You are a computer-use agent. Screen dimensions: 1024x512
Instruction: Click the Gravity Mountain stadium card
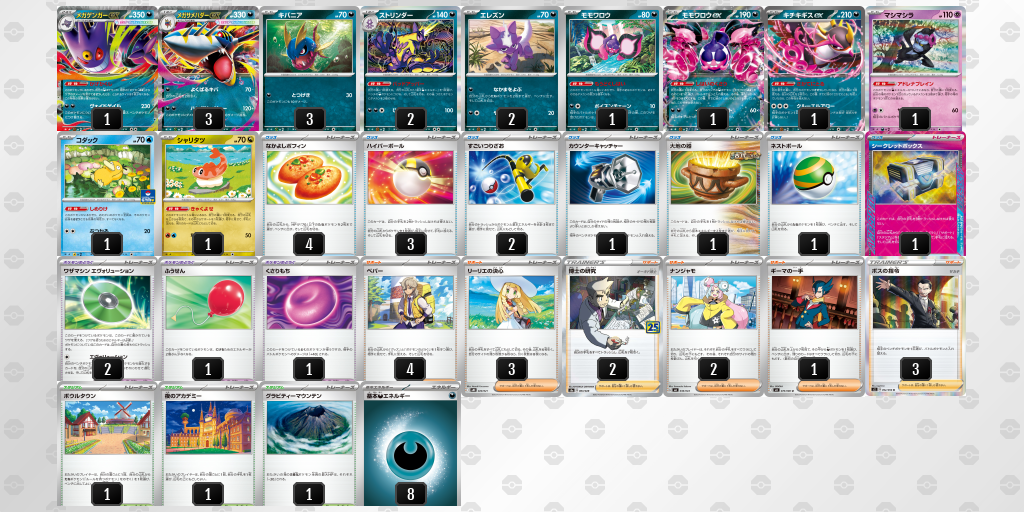(310, 445)
